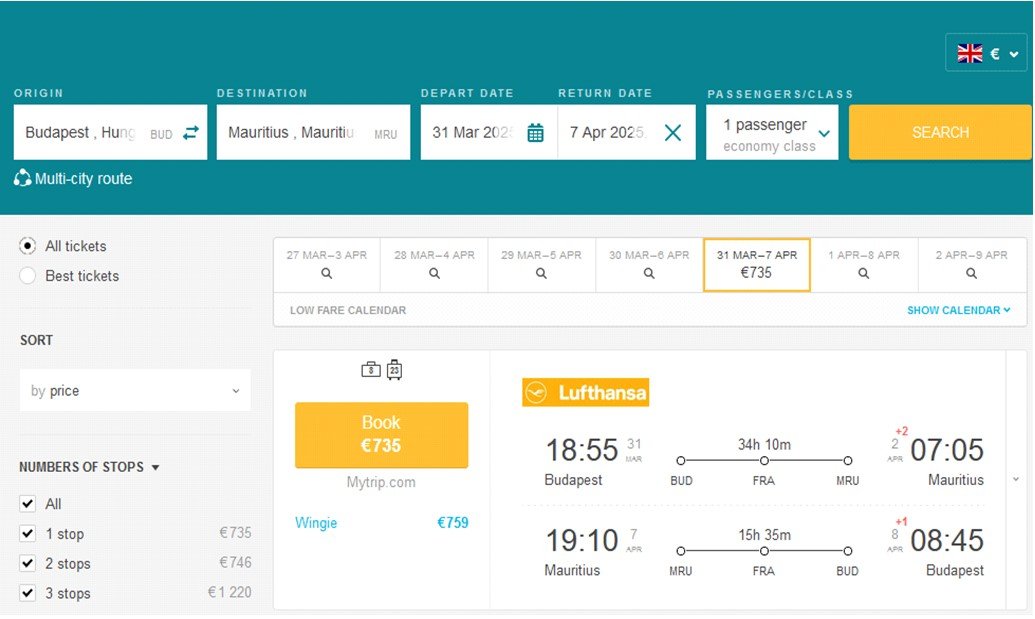Click the UK flag language icon
The height and width of the screenshot is (619, 1035).
pos(970,53)
